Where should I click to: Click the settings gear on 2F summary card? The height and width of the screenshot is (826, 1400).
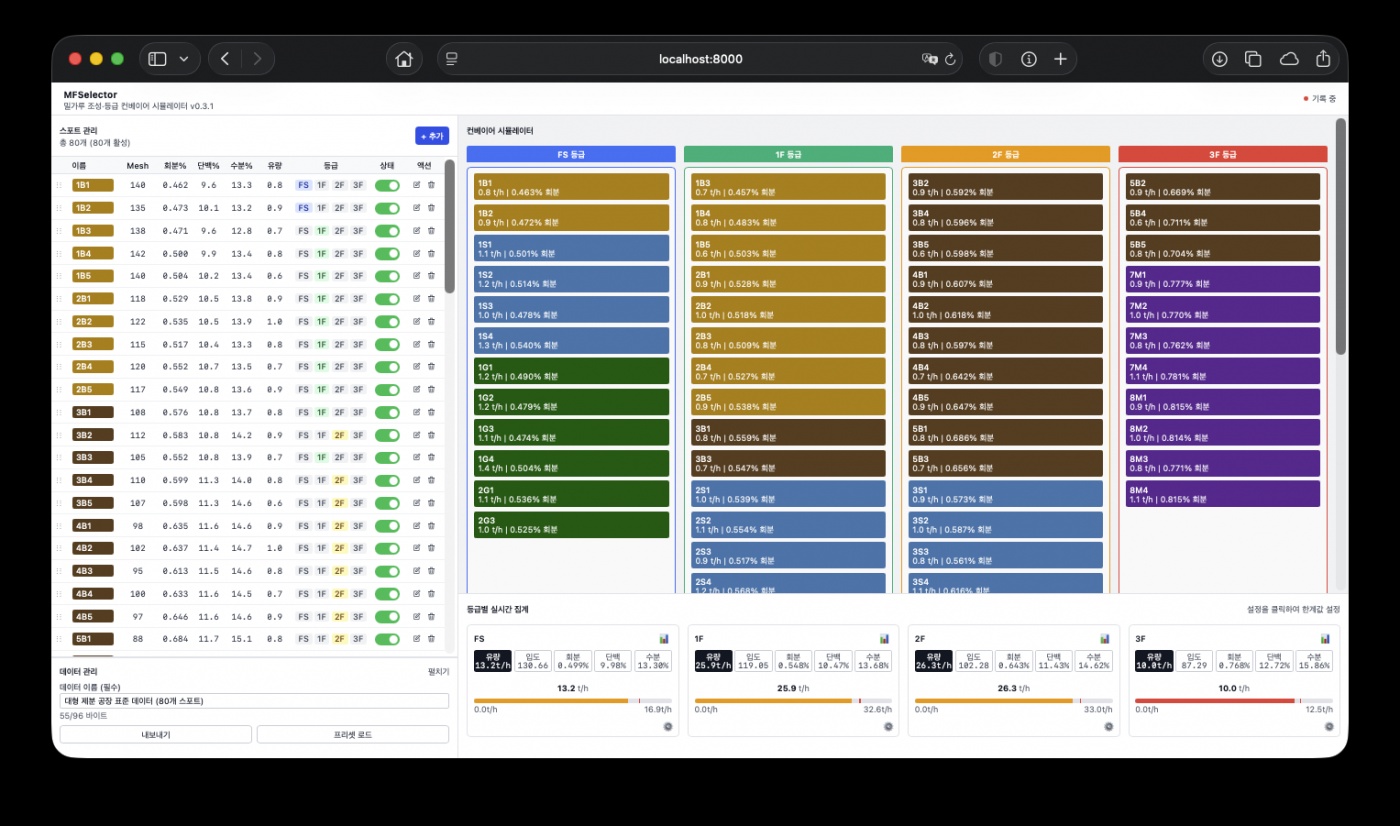[x=1108, y=727]
